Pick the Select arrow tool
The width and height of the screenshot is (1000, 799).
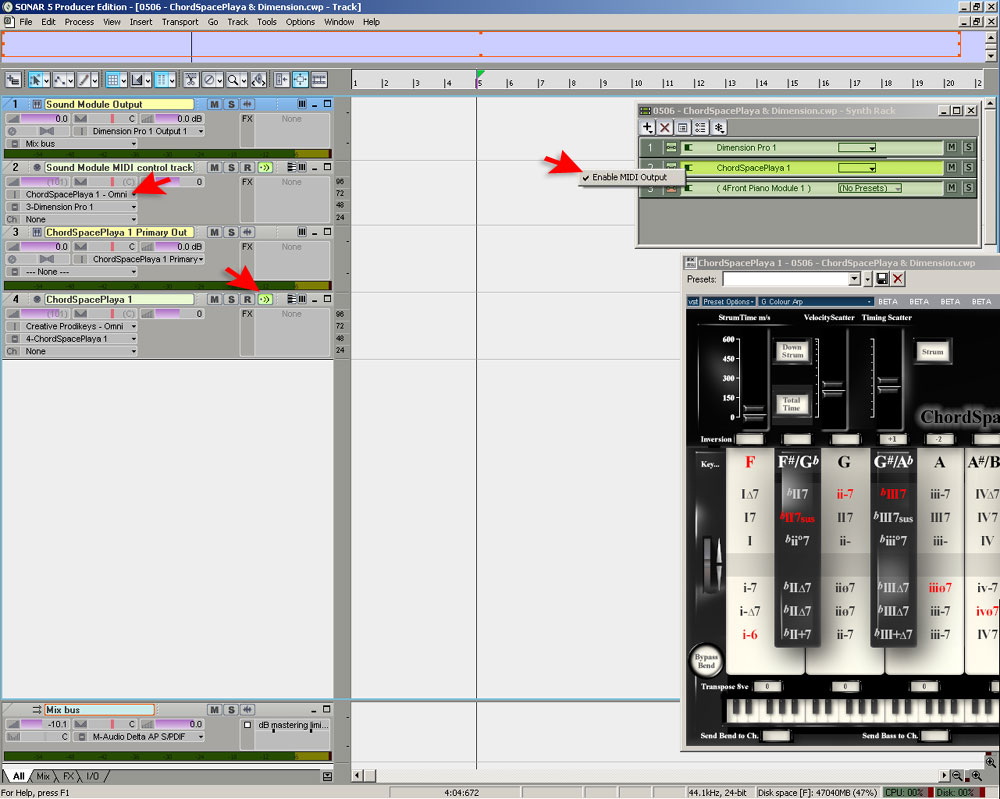[x=35, y=80]
